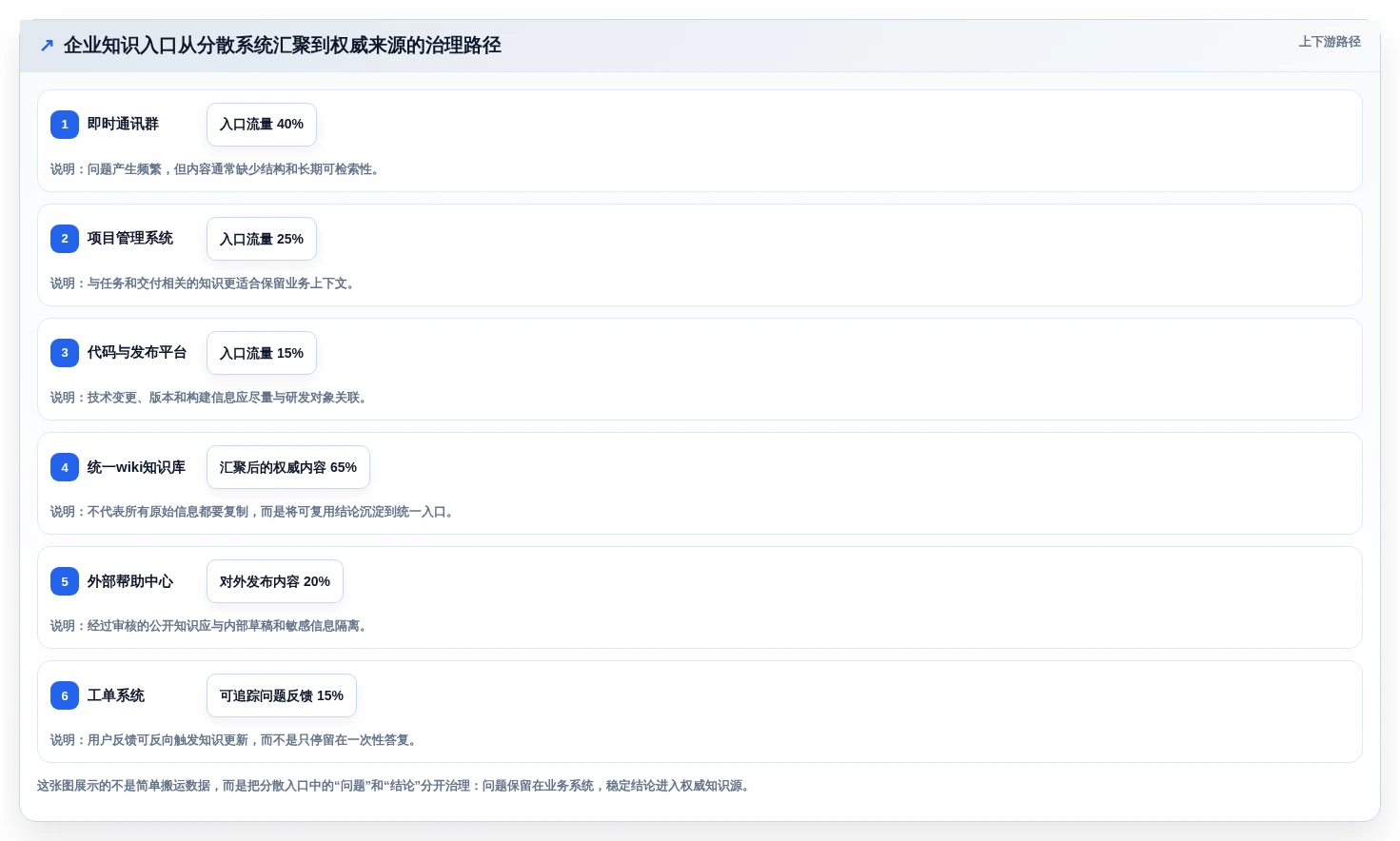Click footer note 这张图展示的不是简单搬运数据

coord(395,786)
